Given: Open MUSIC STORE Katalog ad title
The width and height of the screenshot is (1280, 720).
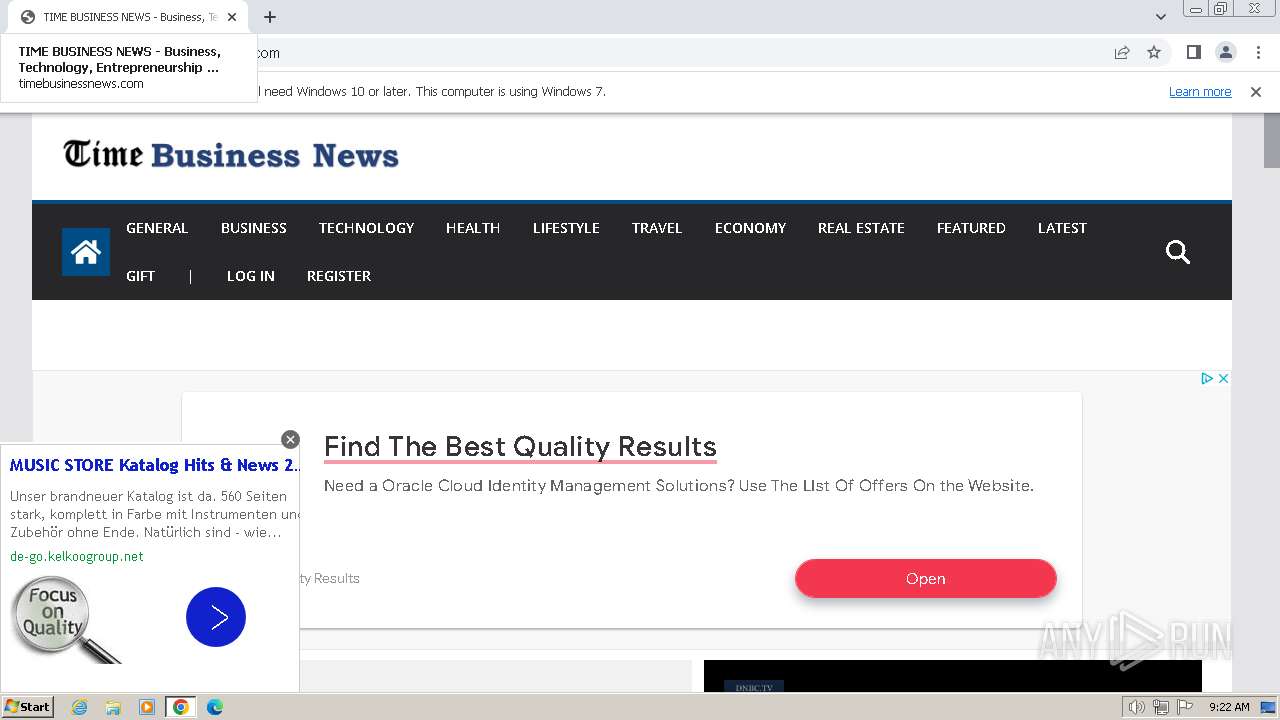Looking at the screenshot, I should coord(155,465).
